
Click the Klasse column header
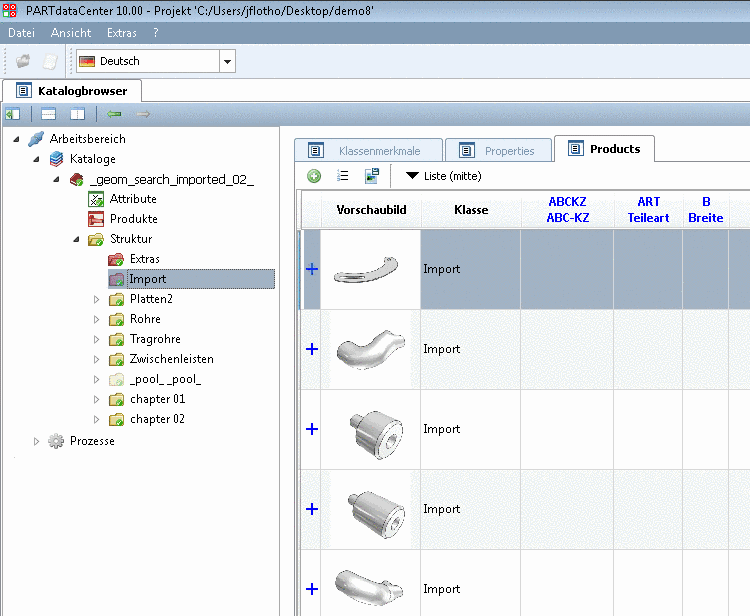point(471,209)
